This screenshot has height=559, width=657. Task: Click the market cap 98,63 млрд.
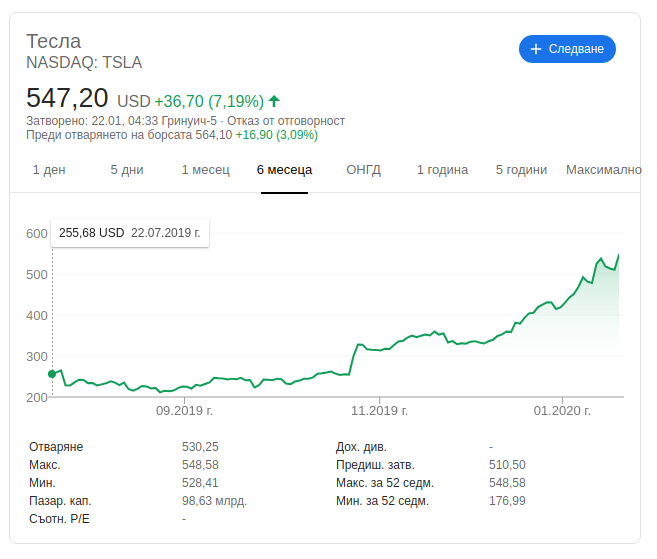point(215,501)
